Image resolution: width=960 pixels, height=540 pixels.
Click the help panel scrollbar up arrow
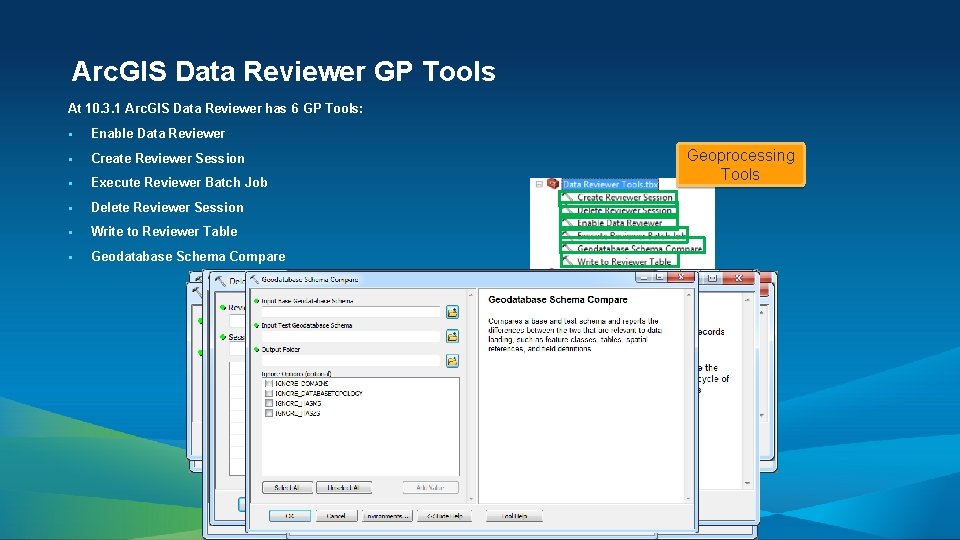[688, 296]
